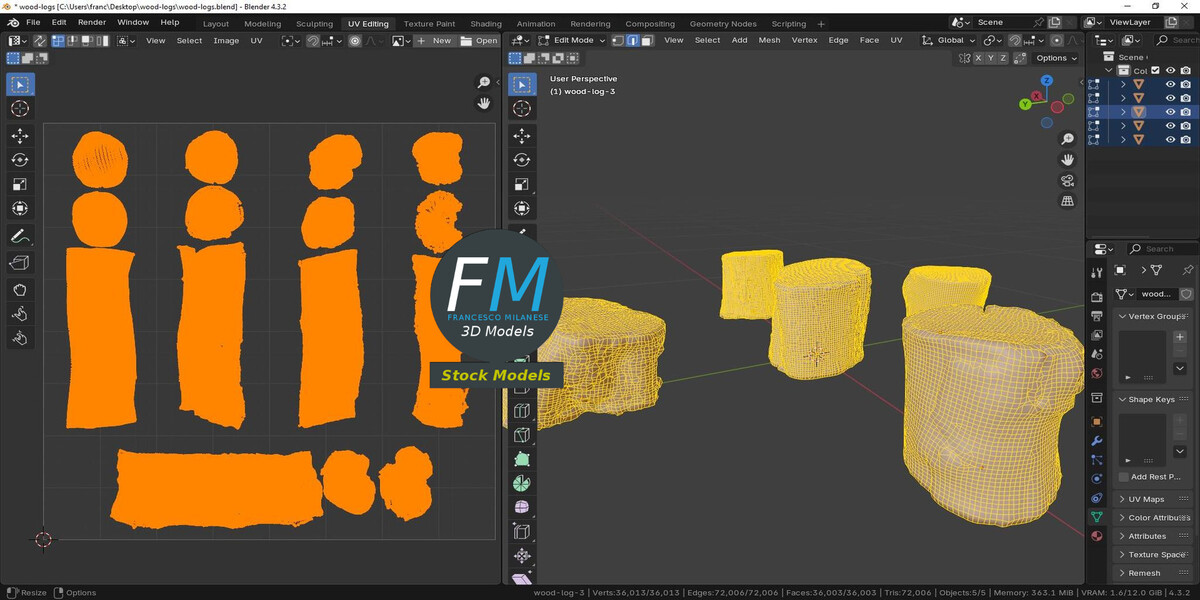
Task: Select the Rip Region UV tool icon
Action: coord(20,263)
